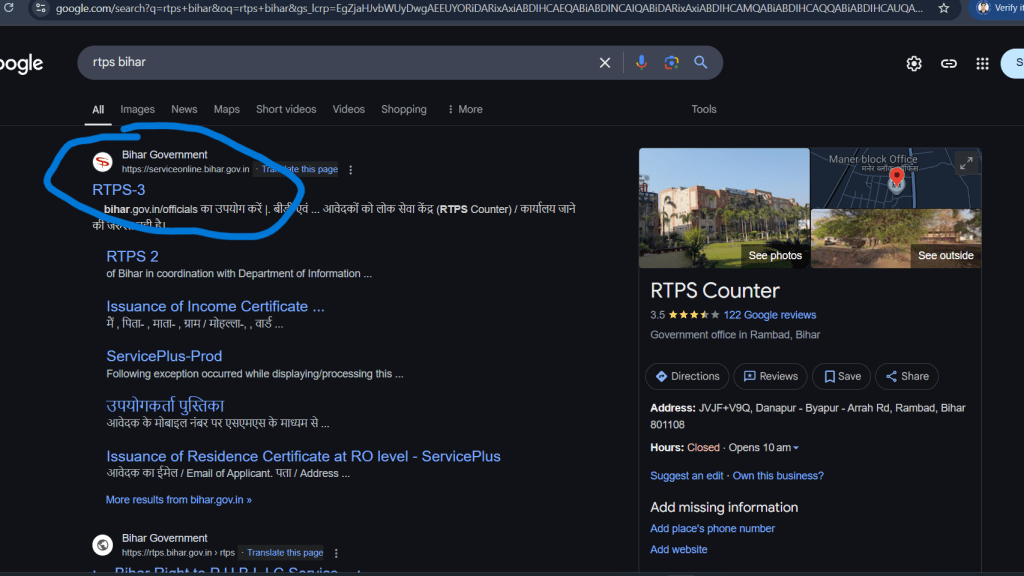This screenshot has height=576, width=1024.
Task: Get Directions to RTPS Counter
Action: click(x=687, y=376)
